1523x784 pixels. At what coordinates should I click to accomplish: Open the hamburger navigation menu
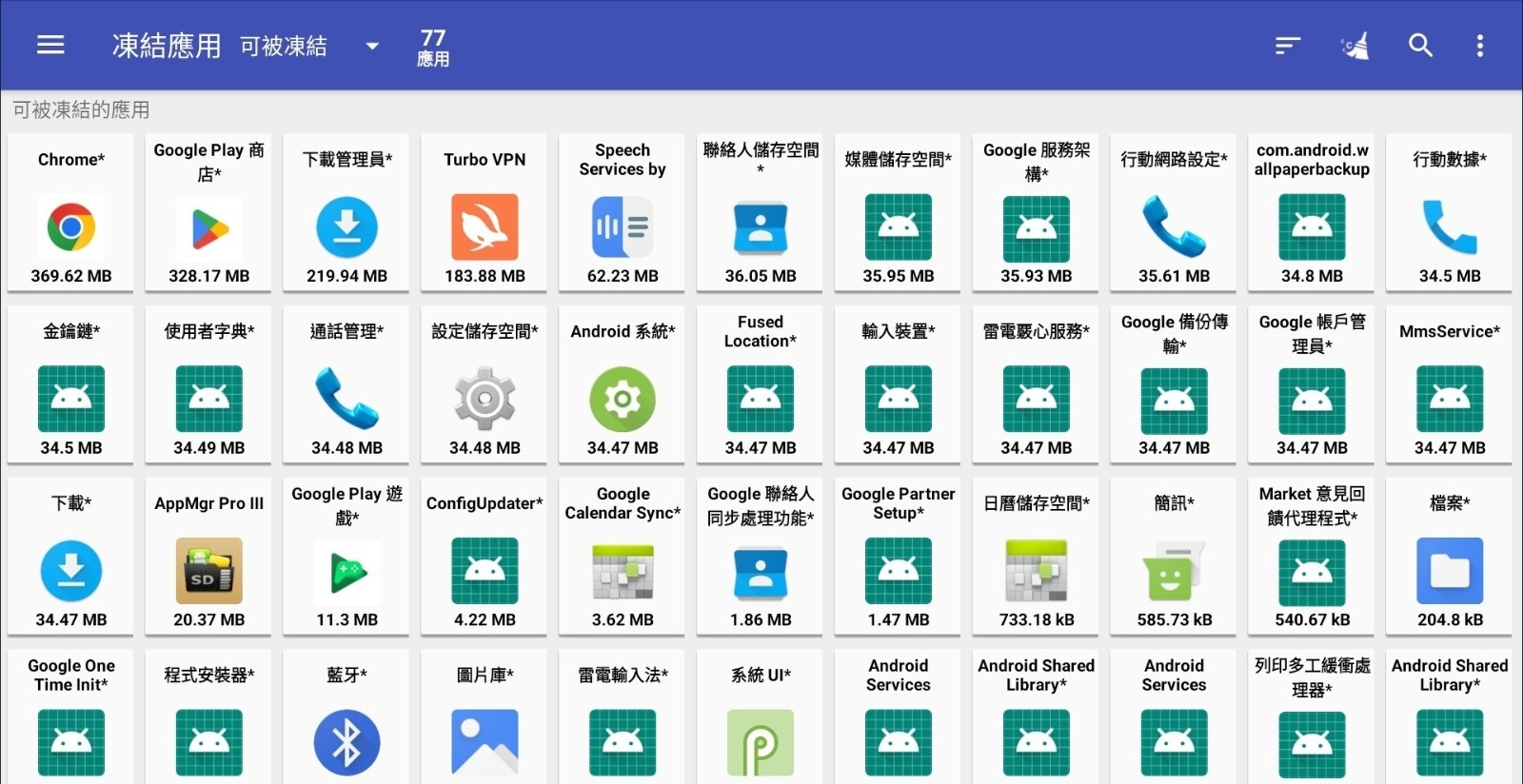(x=50, y=45)
